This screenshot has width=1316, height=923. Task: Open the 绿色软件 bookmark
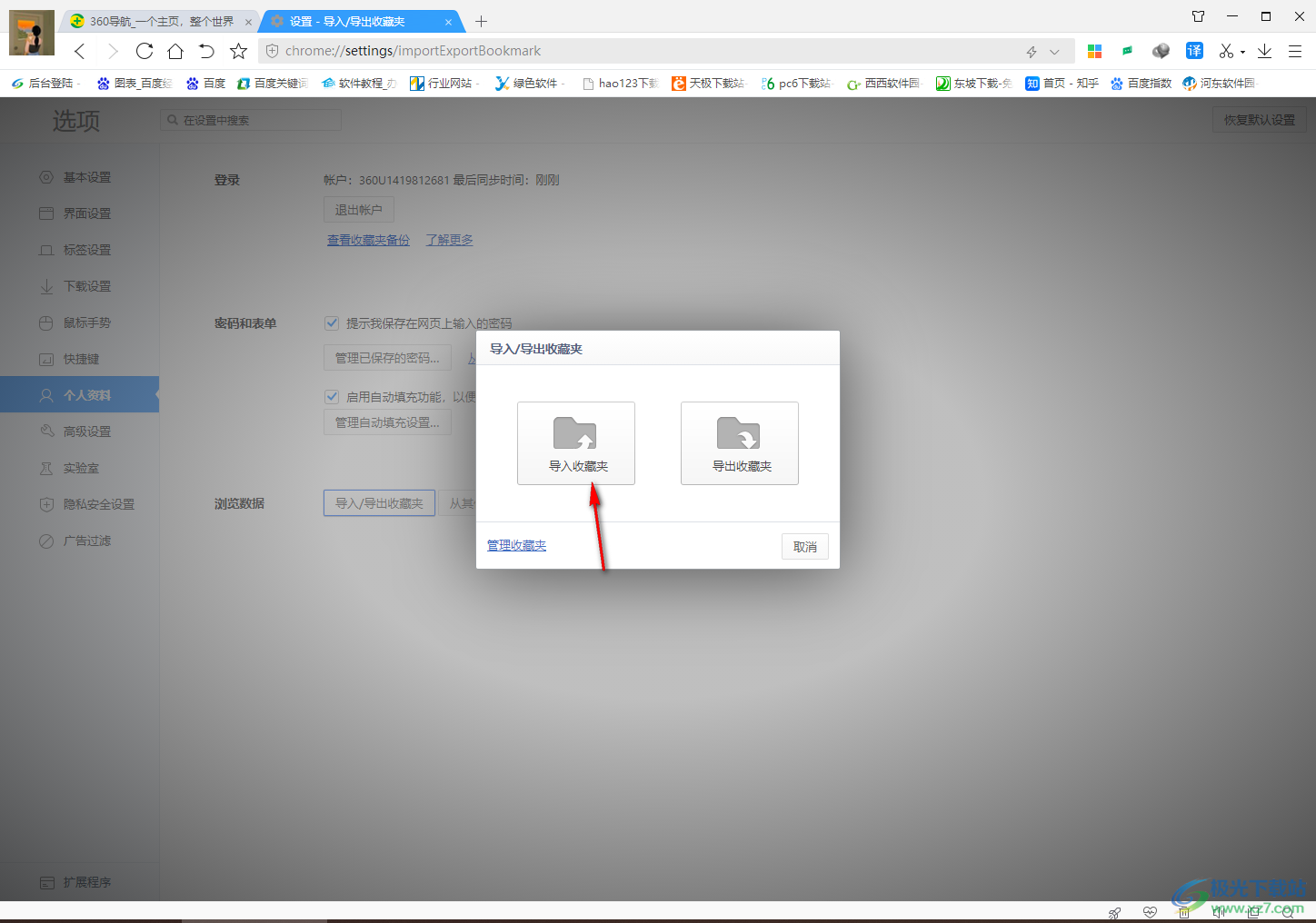tap(529, 83)
